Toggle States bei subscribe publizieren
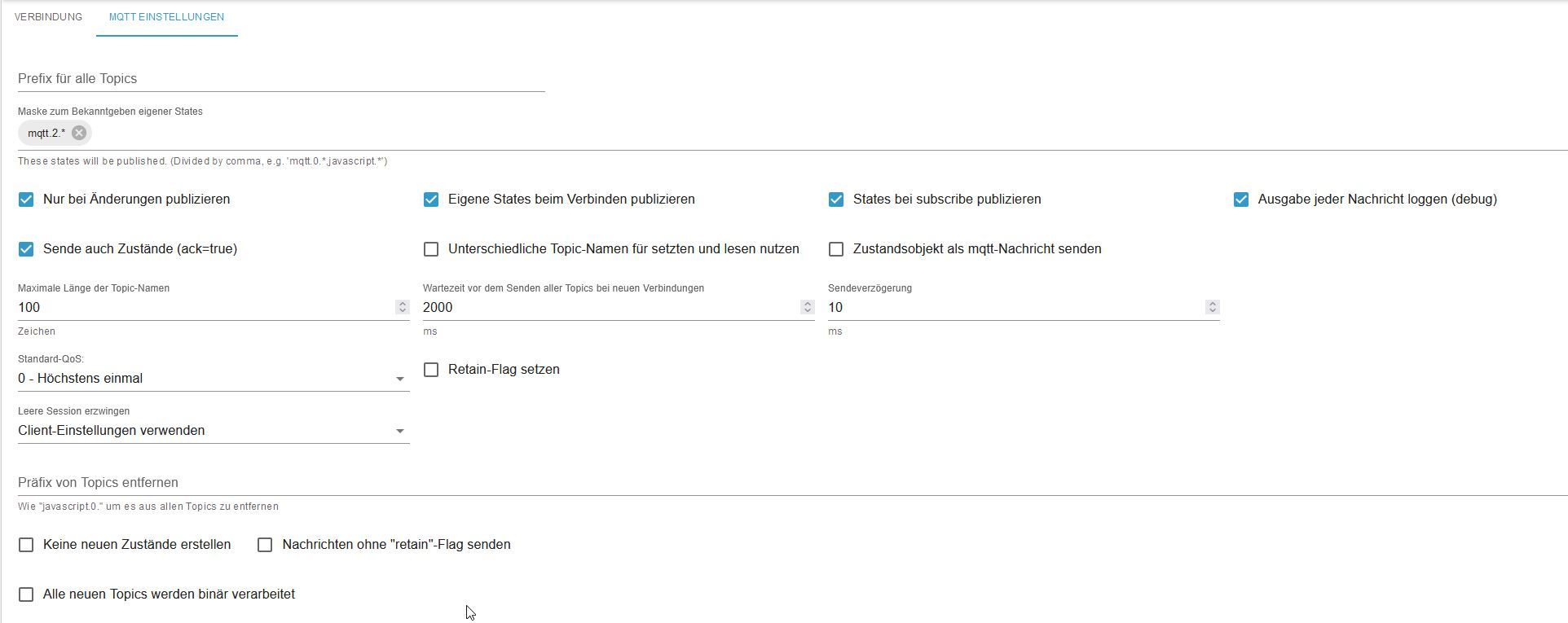Image resolution: width=1568 pixels, height=623 pixels. pyautogui.click(x=836, y=200)
